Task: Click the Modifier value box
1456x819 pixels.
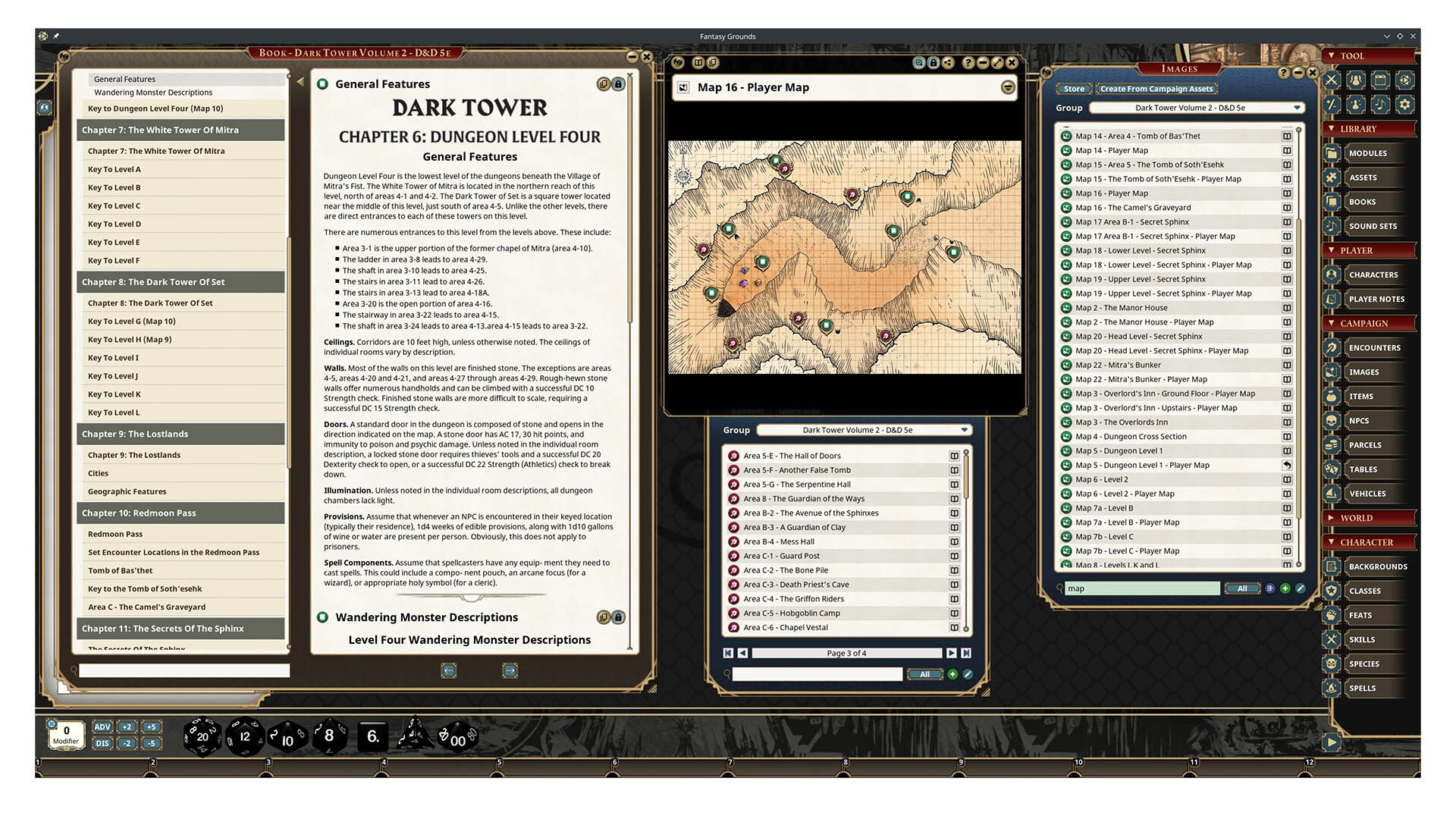Action: point(66,735)
